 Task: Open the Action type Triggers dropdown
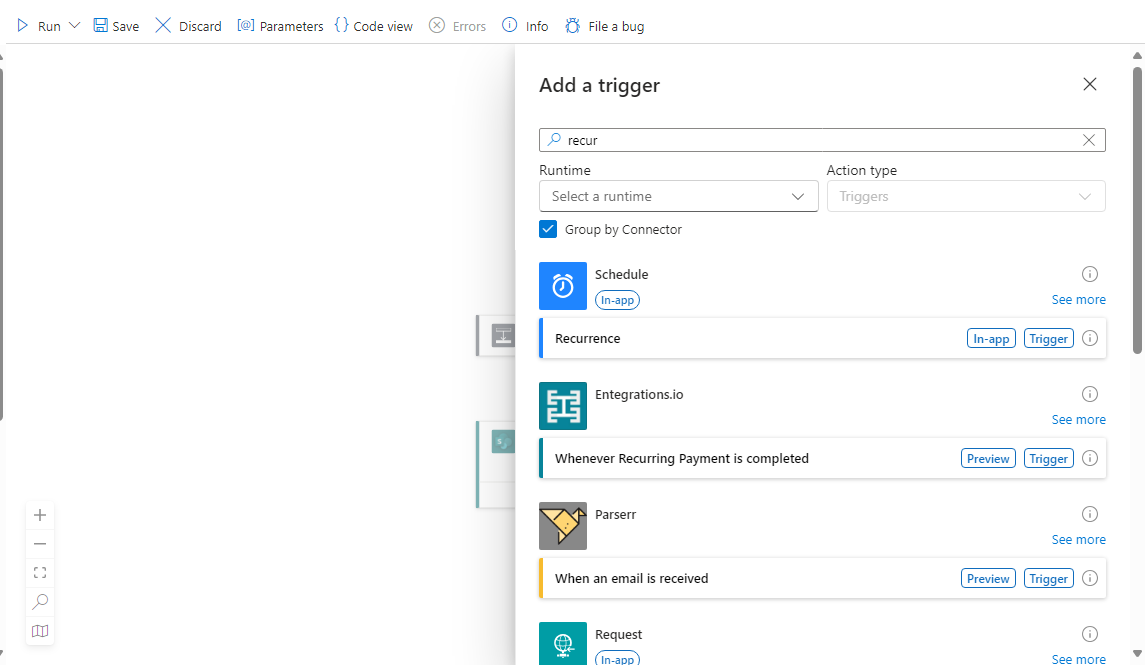tap(966, 196)
